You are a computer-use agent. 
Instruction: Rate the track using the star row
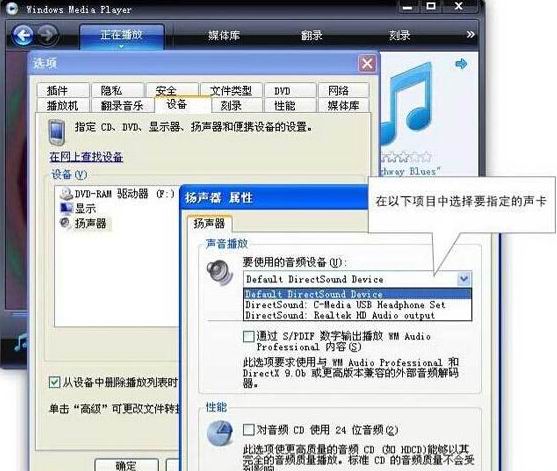[x=406, y=157]
